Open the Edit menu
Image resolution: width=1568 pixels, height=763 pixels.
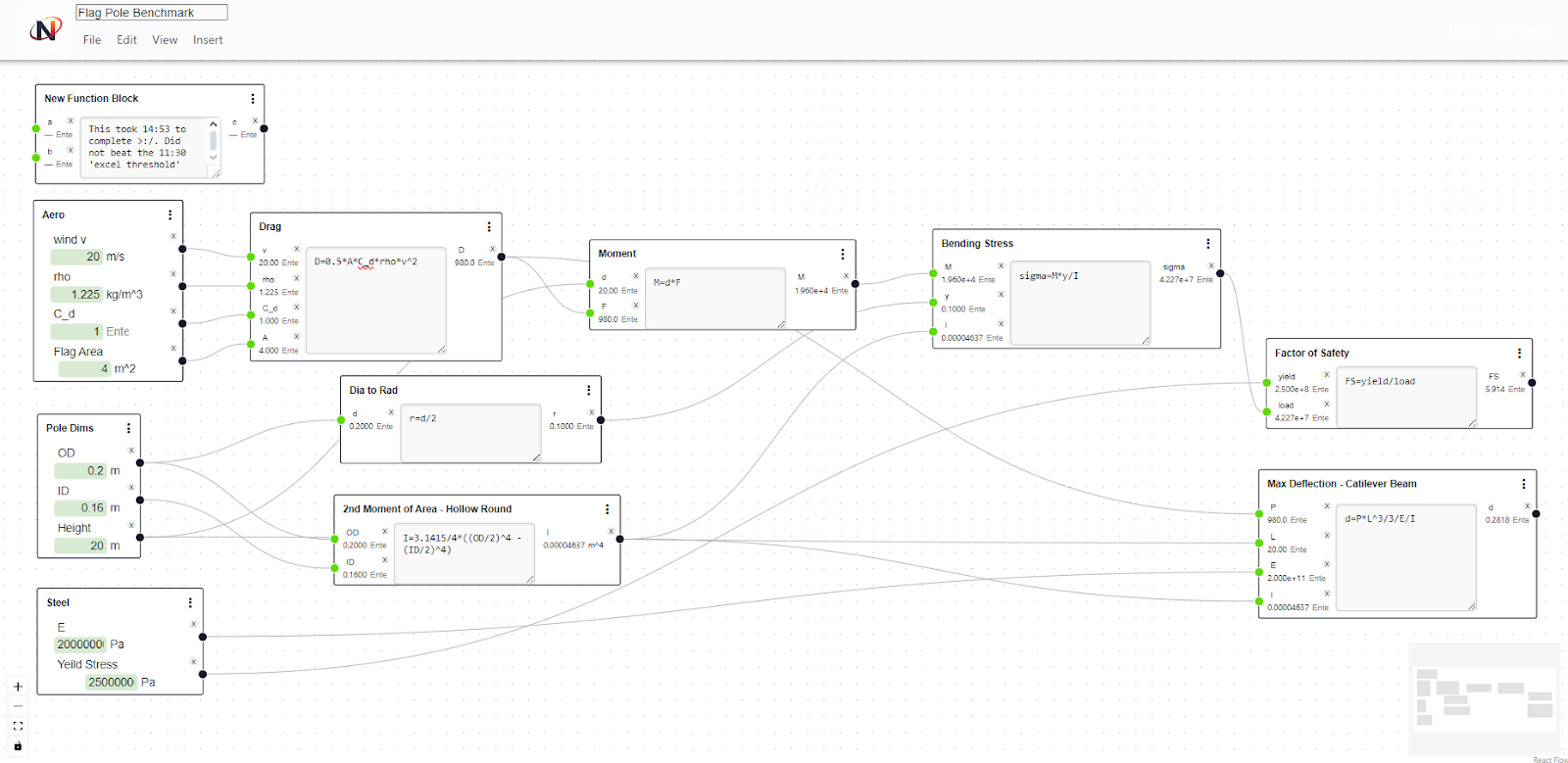tap(126, 40)
